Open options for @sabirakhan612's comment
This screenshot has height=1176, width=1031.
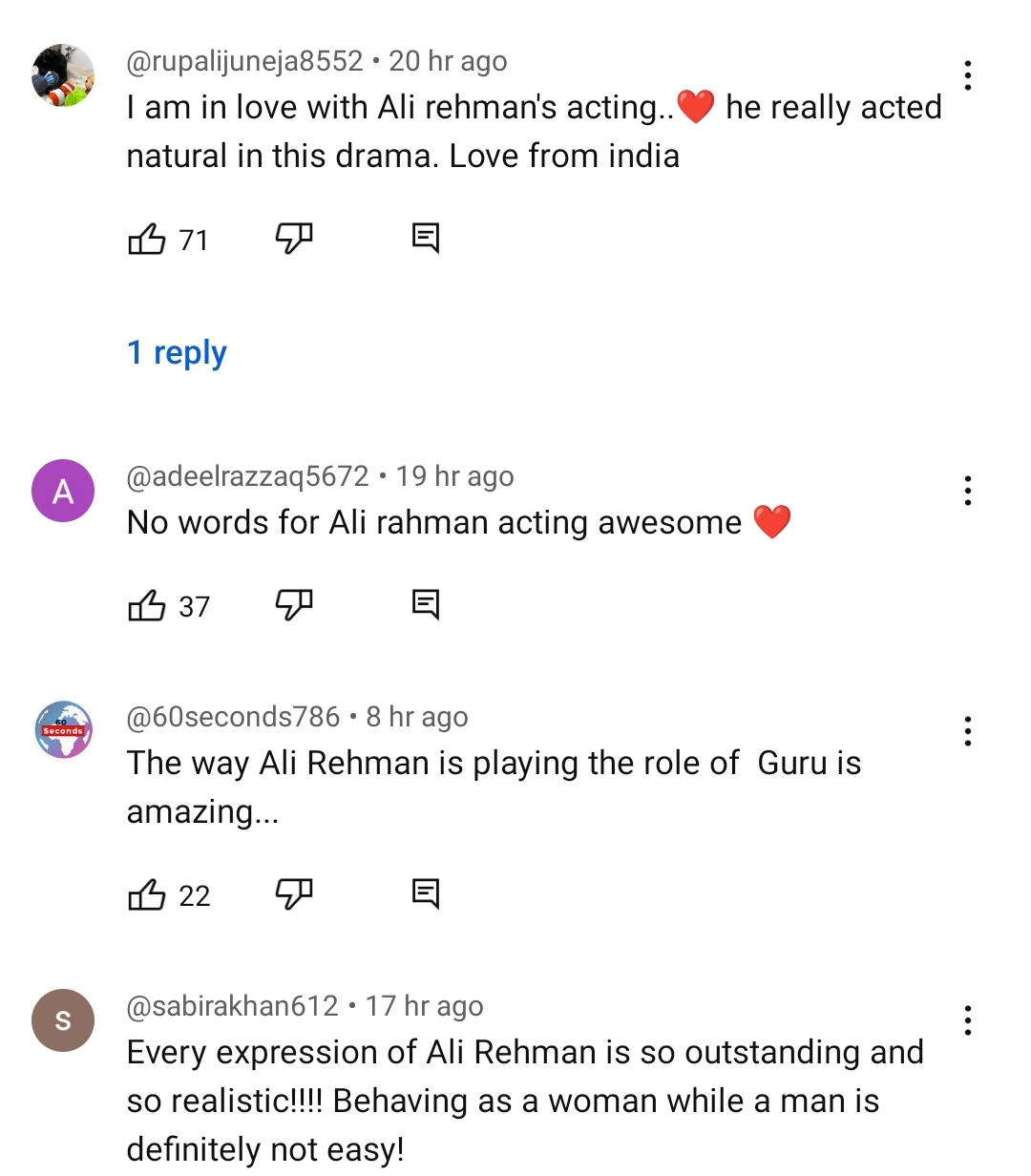[x=967, y=1019]
